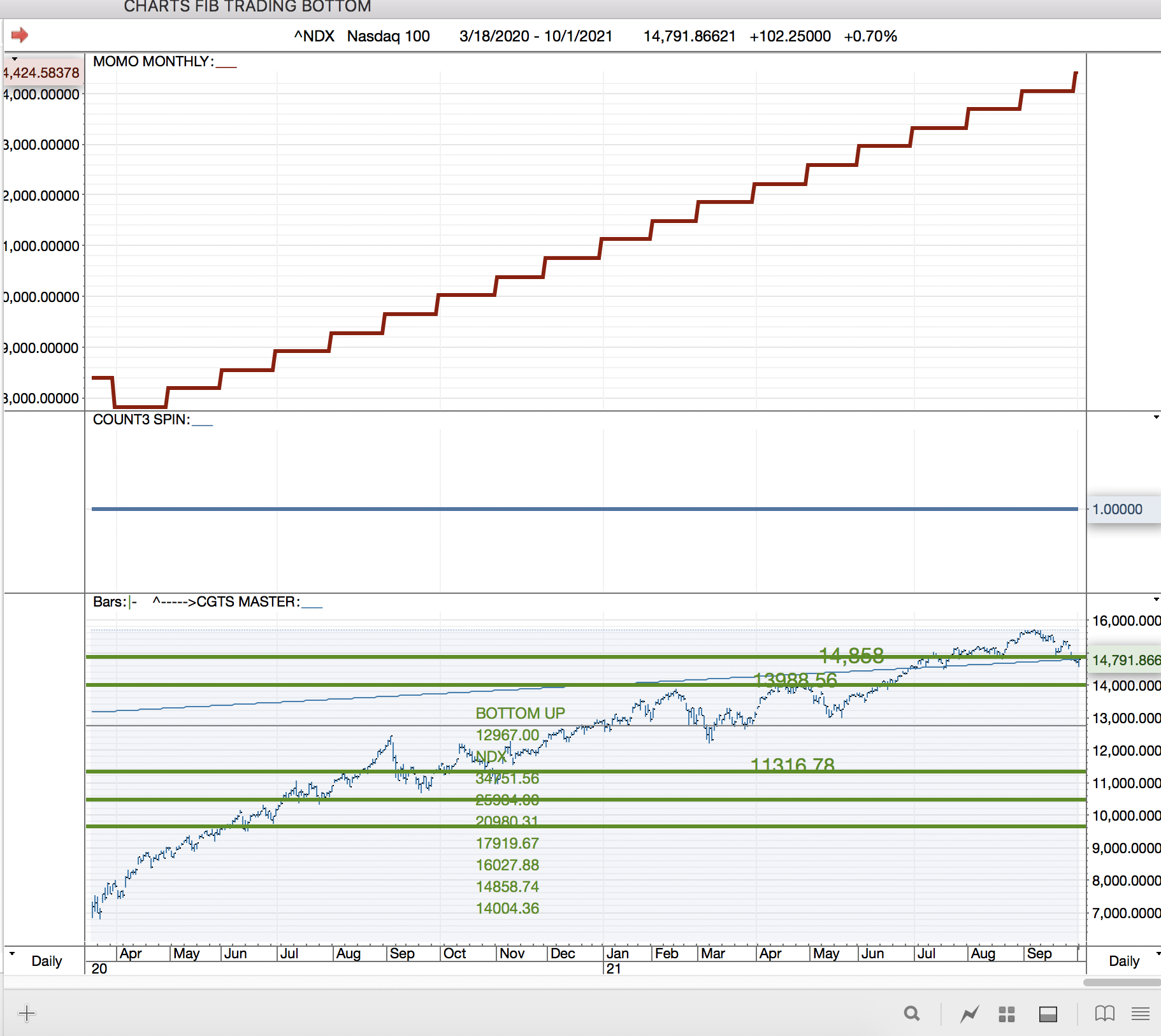The width and height of the screenshot is (1161, 1036).
Task: Click the 16027.88 Fibonacci value
Action: tap(507, 865)
